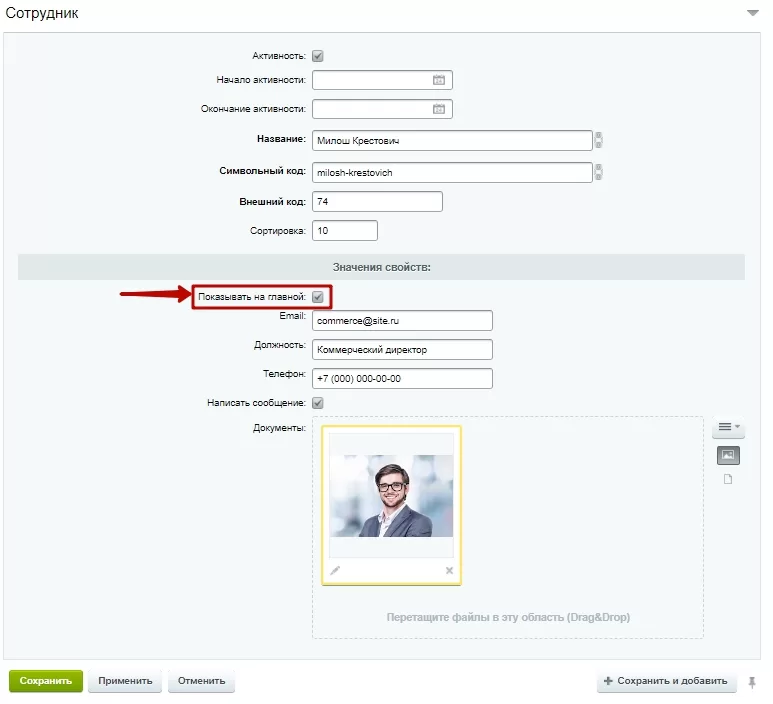Screen dimensions: 773x704
Task: Click the link icon beside Название field
Action: tap(598, 141)
